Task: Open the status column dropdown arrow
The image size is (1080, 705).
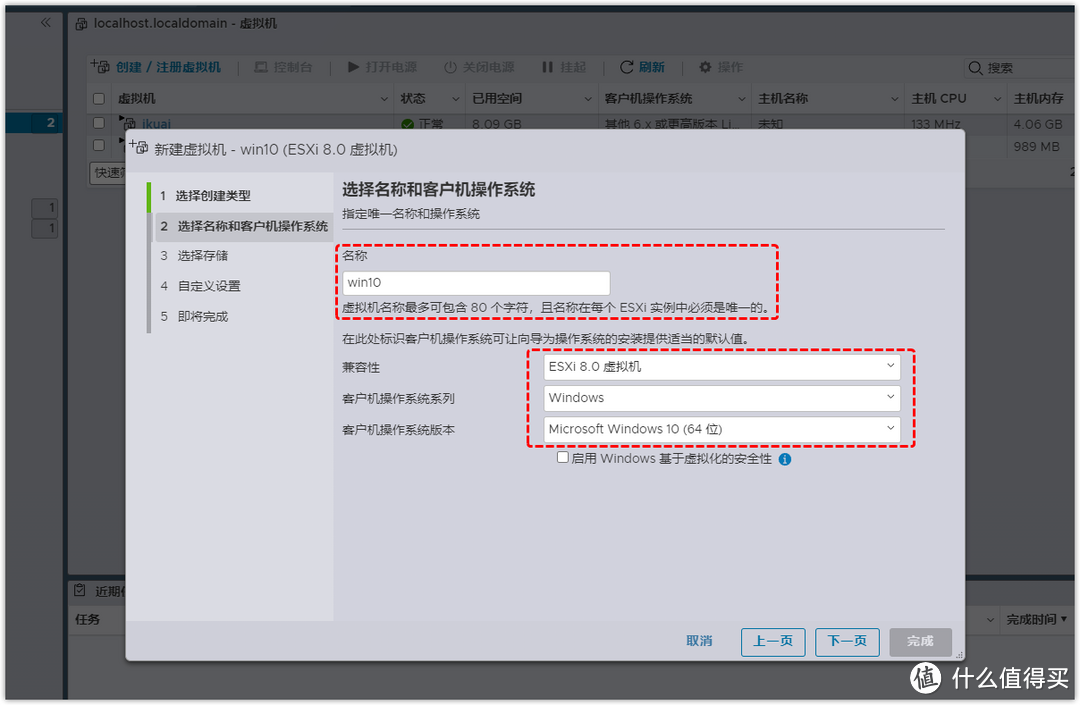Action: (x=455, y=99)
